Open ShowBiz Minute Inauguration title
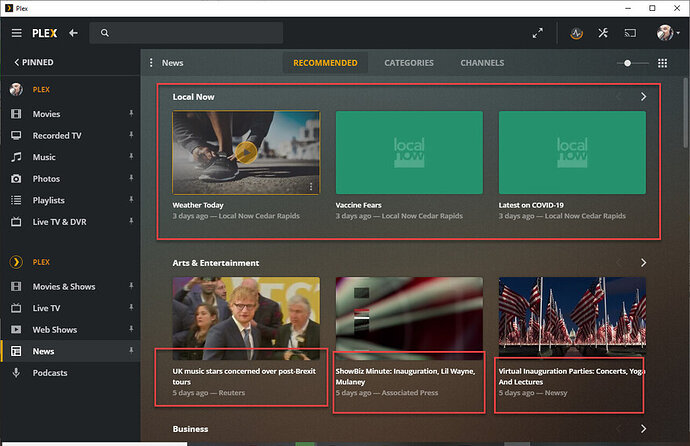Screen dimensions: 690x446 click(405, 377)
